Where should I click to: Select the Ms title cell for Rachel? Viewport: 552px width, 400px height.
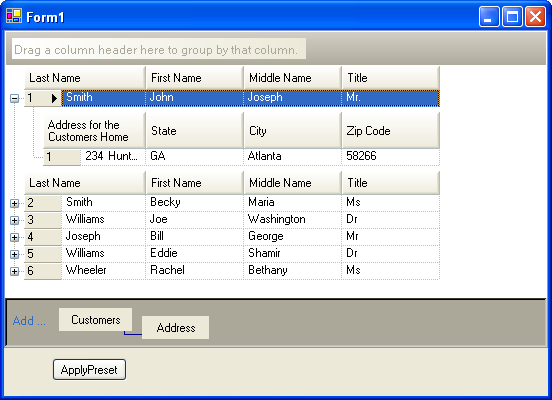coord(391,270)
